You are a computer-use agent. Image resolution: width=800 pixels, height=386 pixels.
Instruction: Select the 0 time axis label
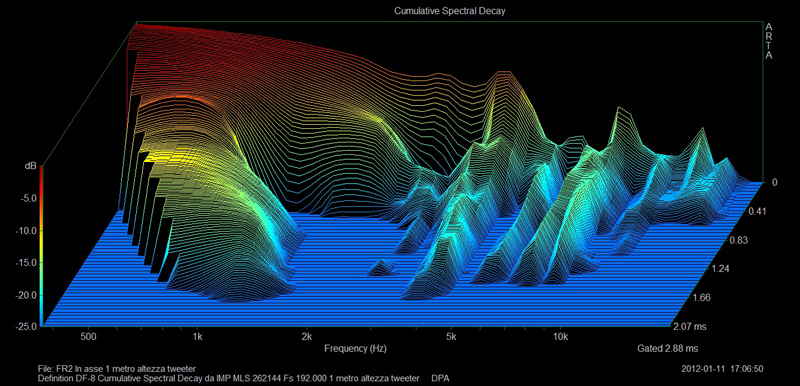click(x=774, y=182)
